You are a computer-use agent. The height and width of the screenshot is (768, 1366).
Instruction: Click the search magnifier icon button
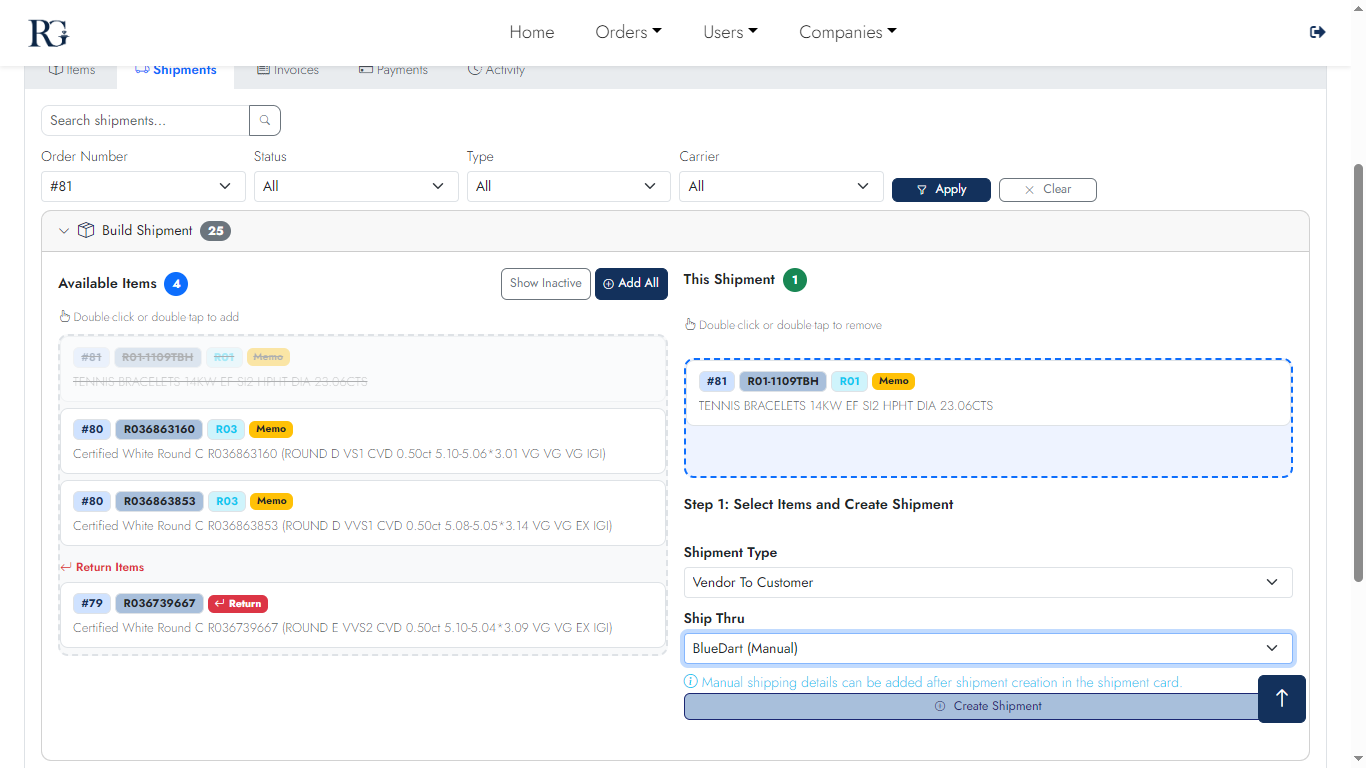(x=265, y=120)
